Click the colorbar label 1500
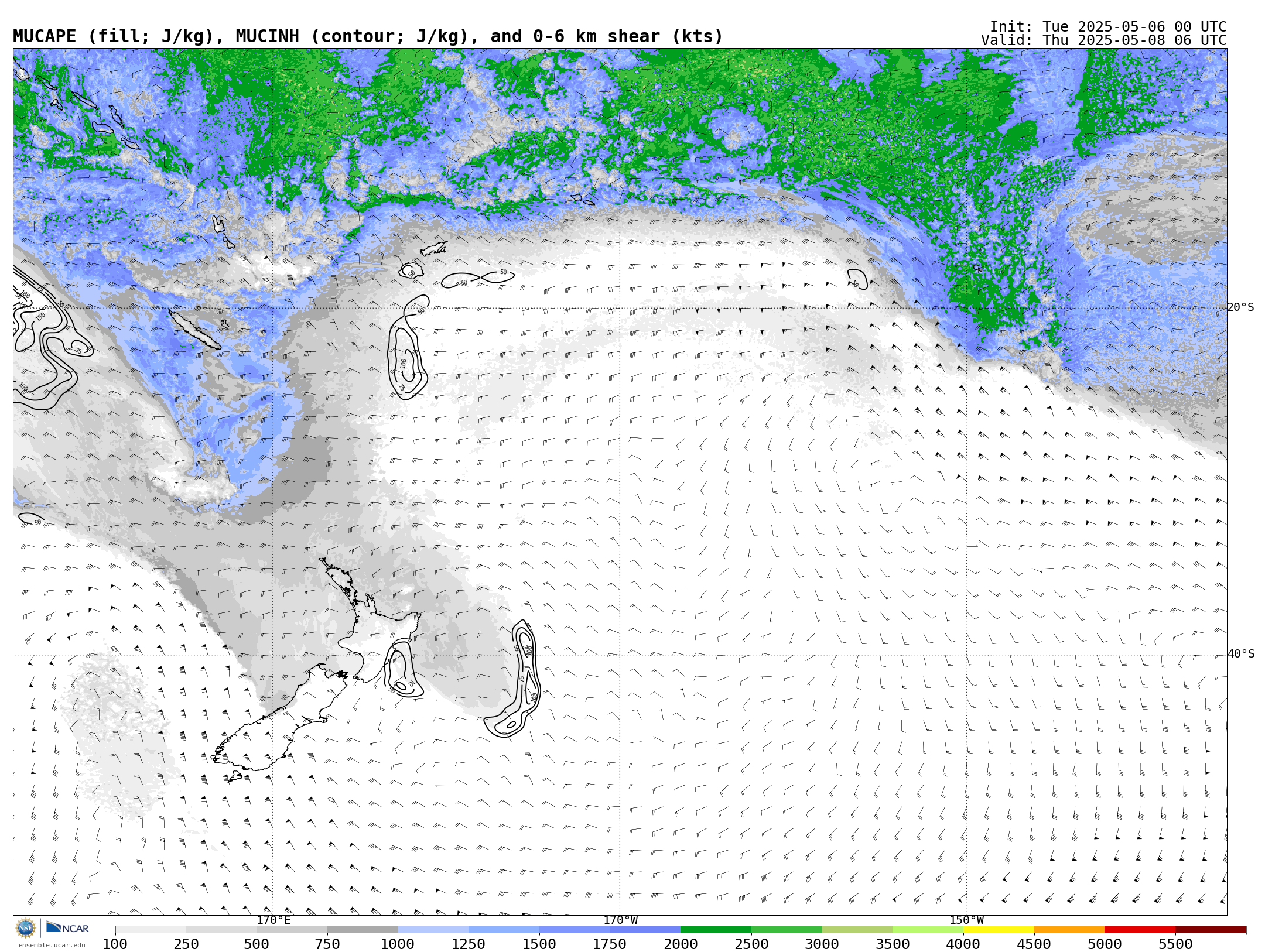 [539, 944]
